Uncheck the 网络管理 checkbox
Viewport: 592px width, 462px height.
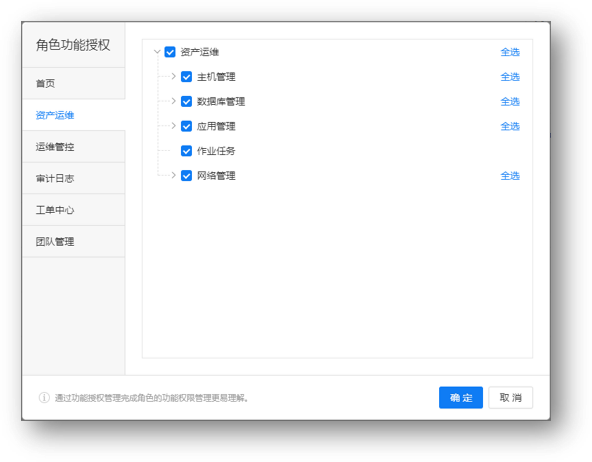[187, 176]
